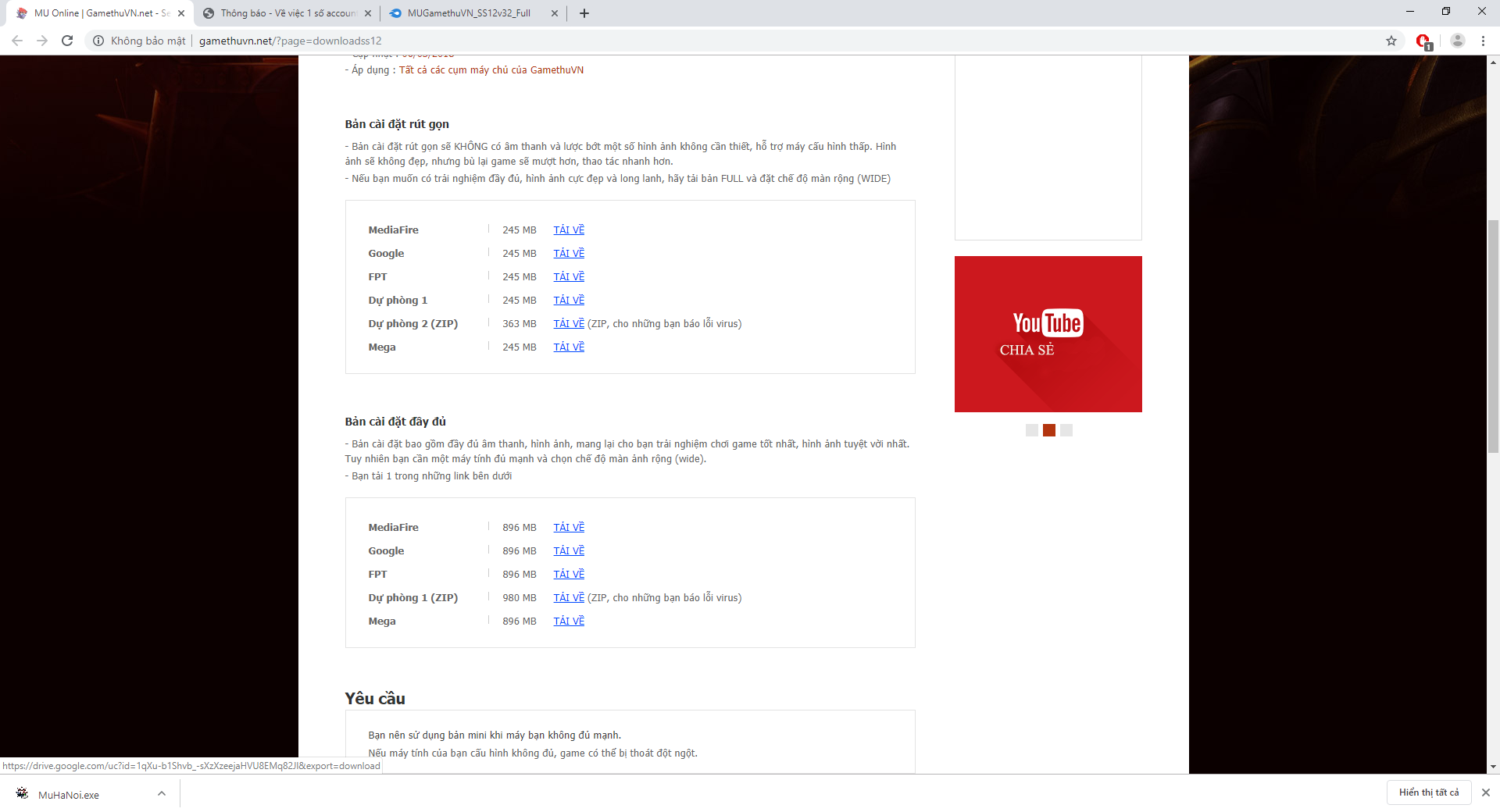This screenshot has width=1500, height=812.
Task: Open the Chrome three-dot menu
Action: click(1483, 41)
